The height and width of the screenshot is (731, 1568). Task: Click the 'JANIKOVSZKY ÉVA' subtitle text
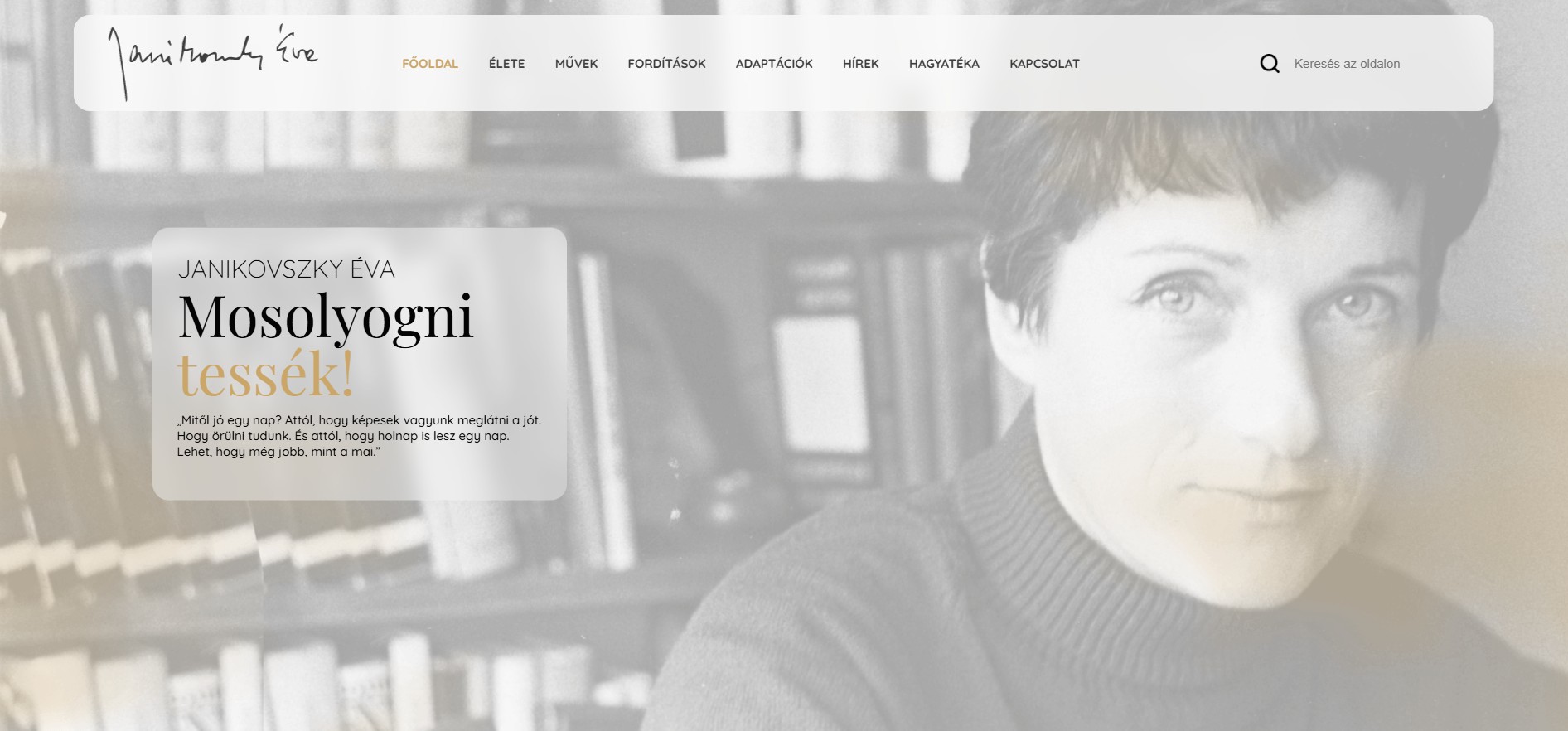coord(287,269)
